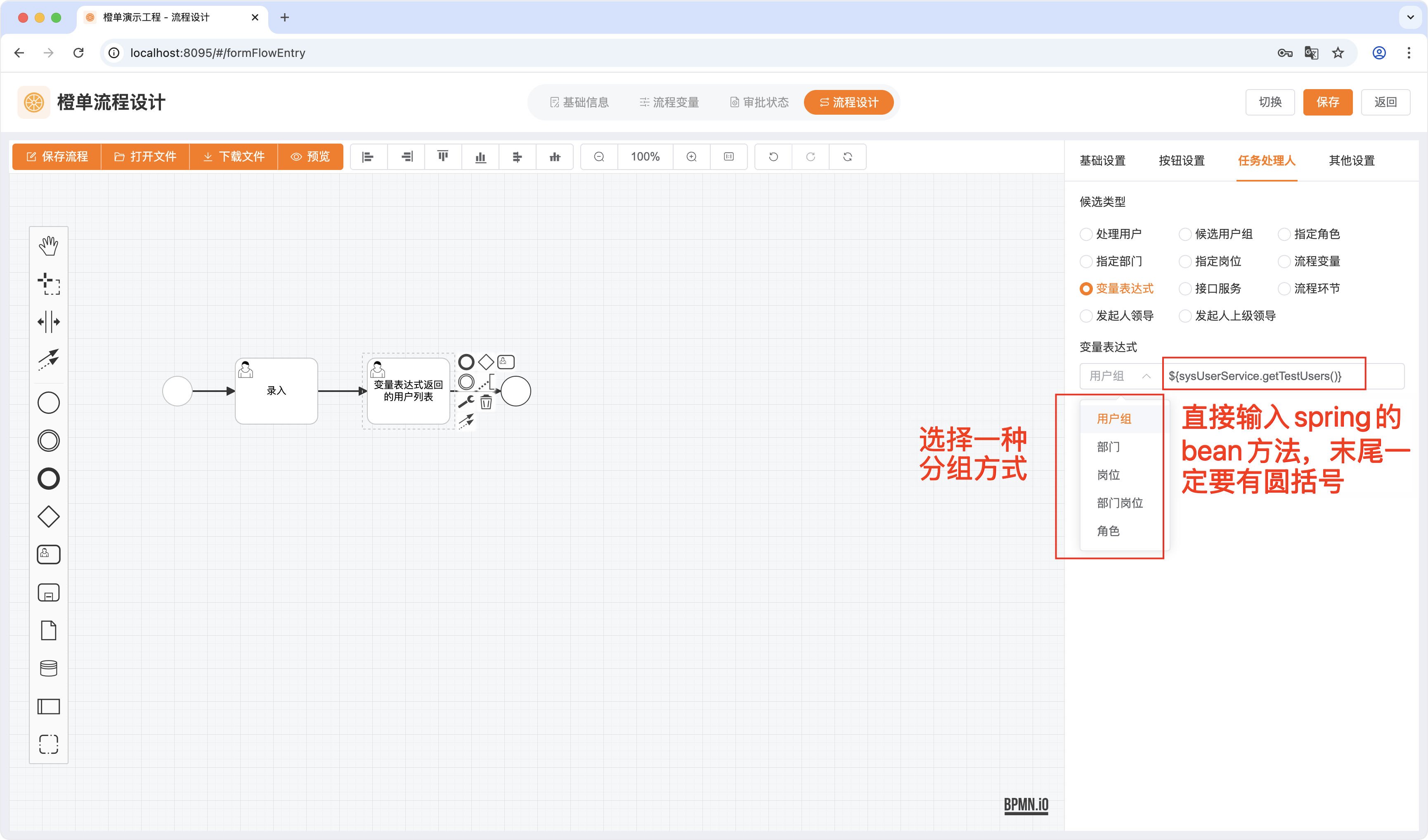Select the hand tool in palette
The height and width of the screenshot is (840, 1428).
49,246
